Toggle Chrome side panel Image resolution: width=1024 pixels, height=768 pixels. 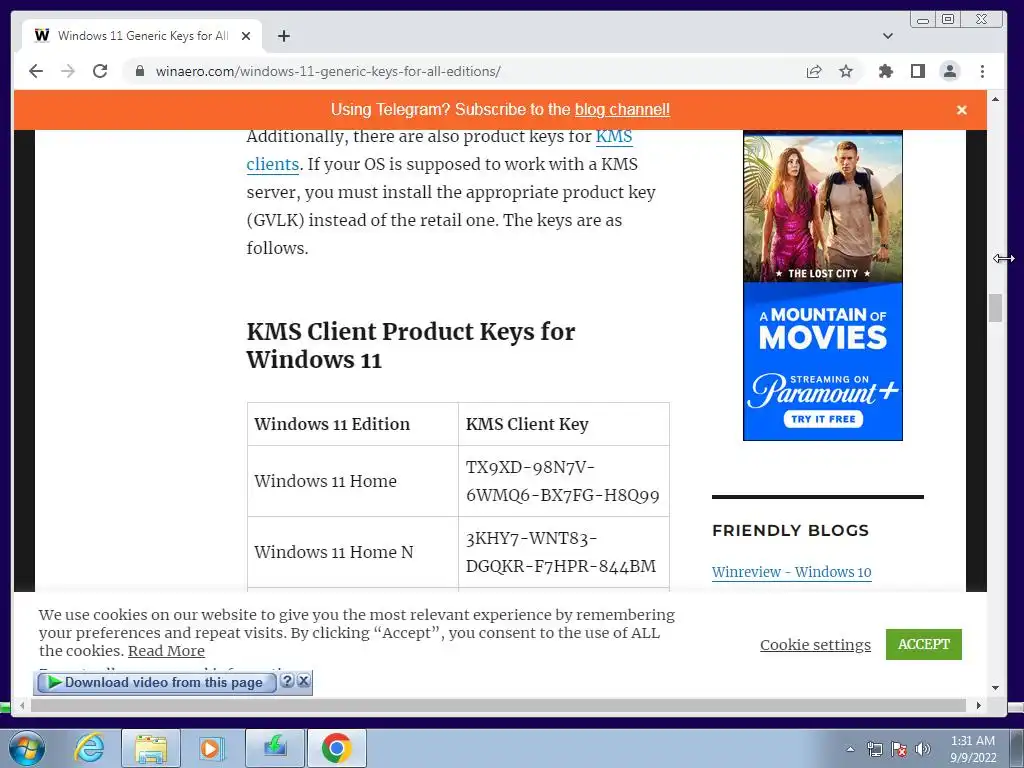tap(918, 71)
